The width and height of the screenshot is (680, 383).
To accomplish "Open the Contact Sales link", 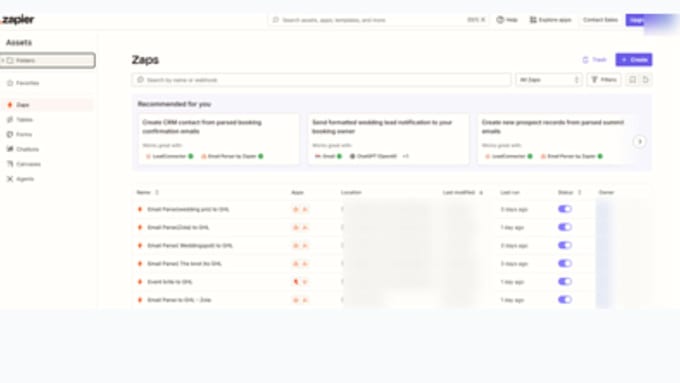I will (600, 20).
